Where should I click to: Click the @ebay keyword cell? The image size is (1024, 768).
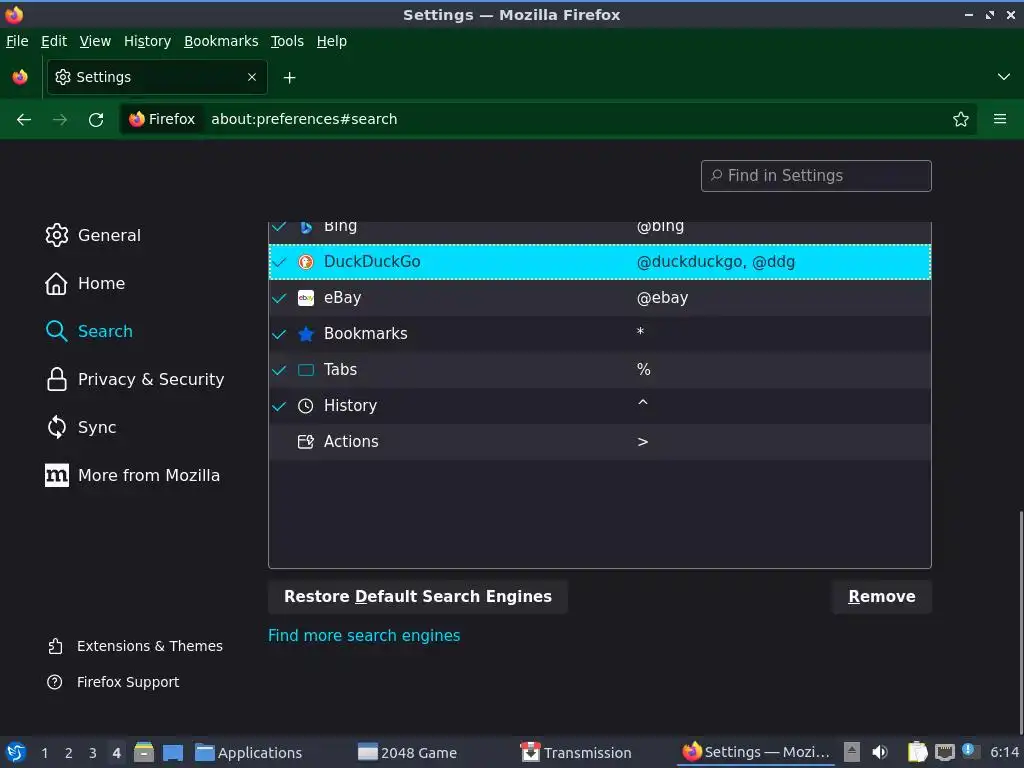pyautogui.click(x=662, y=298)
